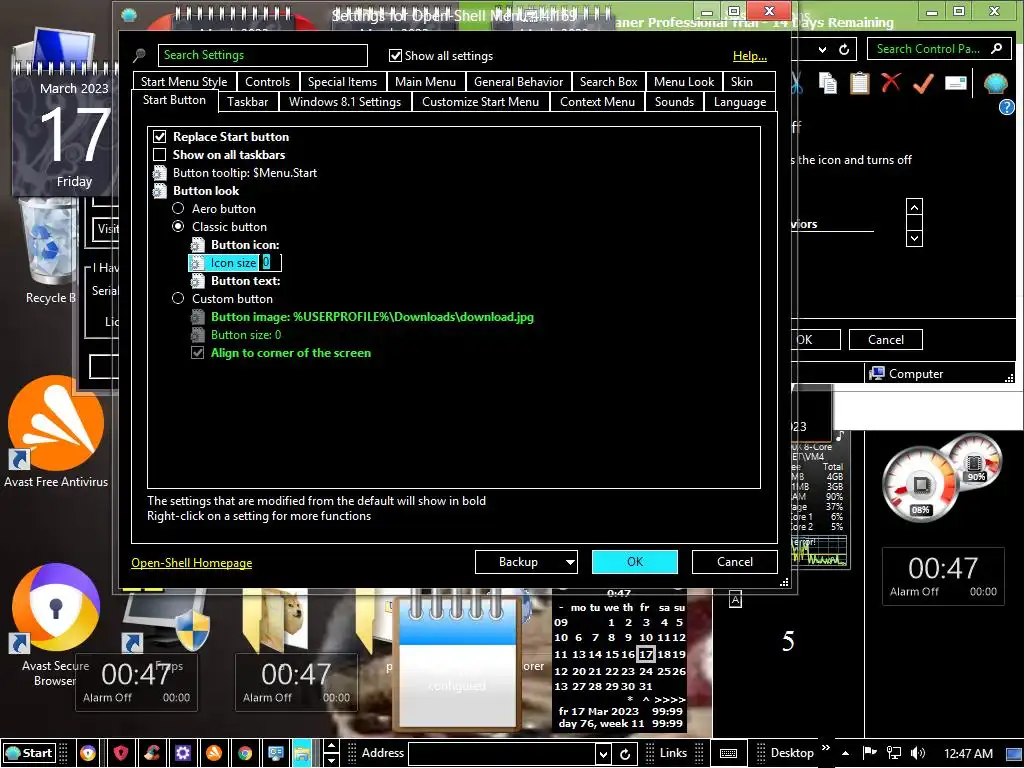Screen dimensions: 1024x768
Task: Toggle the Show all settings checkbox
Action: [x=395, y=56]
